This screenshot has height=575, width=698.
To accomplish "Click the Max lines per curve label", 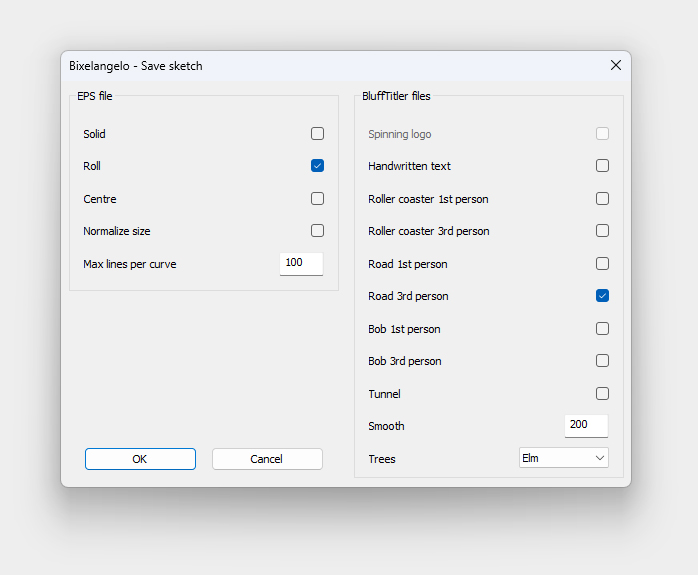I will 130,264.
